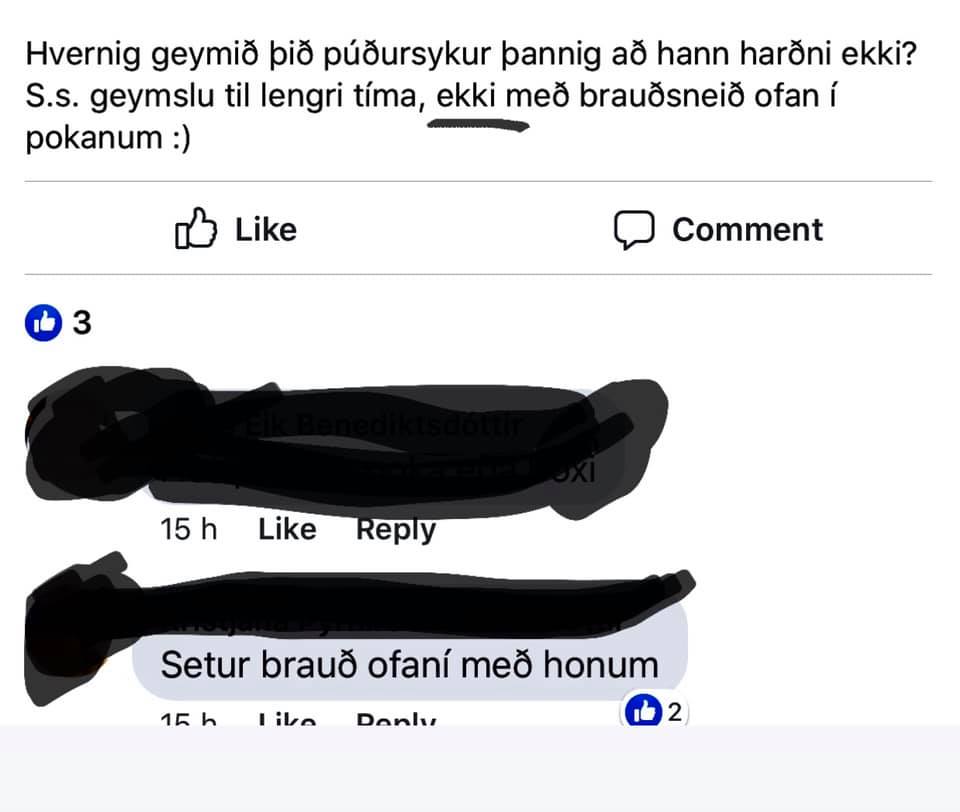Click the thumbs-up Like icon on post

click(196, 228)
